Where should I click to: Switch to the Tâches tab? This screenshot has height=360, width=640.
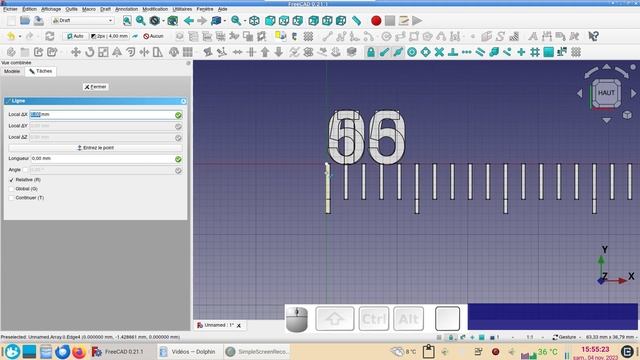40,71
